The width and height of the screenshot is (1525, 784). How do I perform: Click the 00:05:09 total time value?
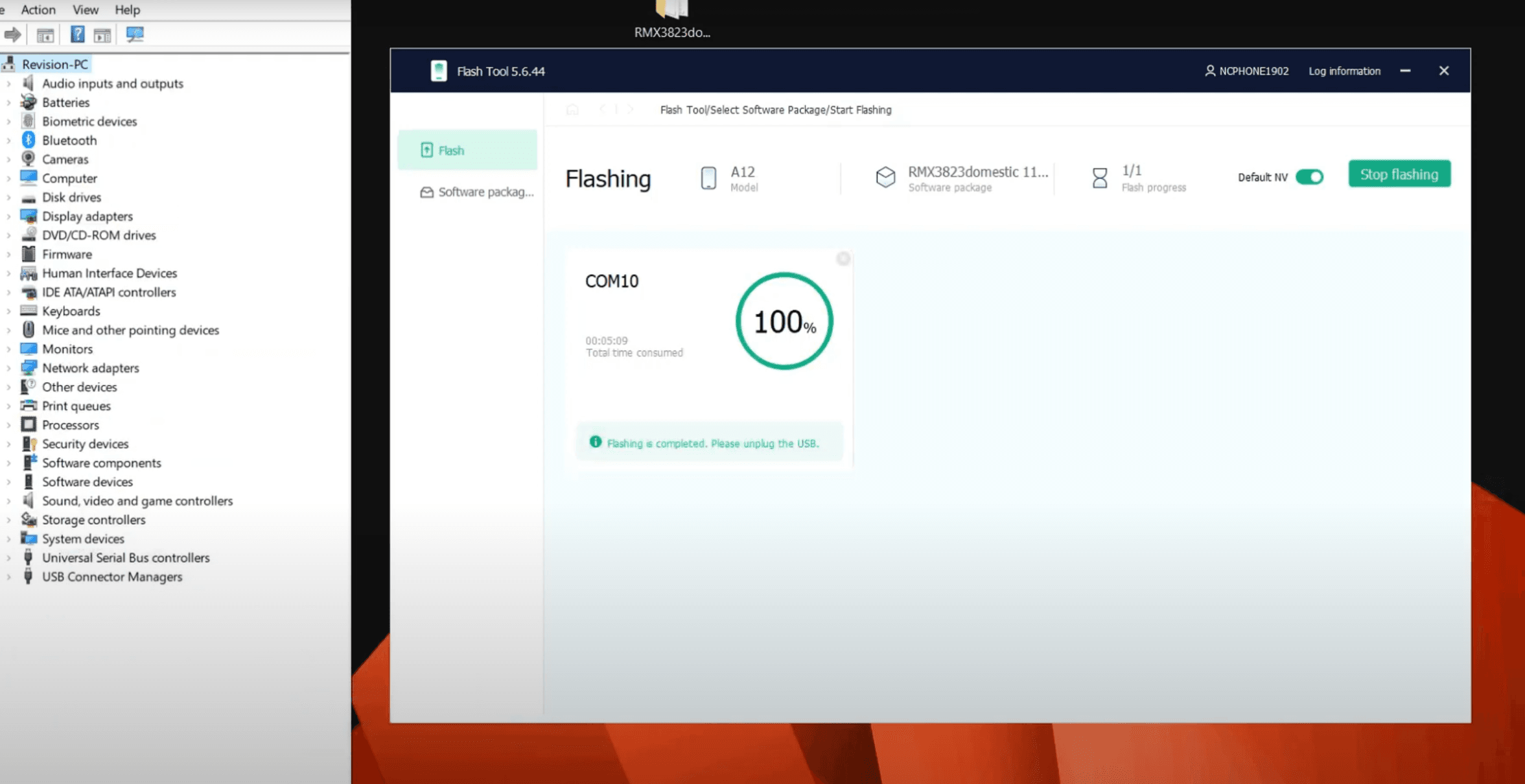coord(607,340)
